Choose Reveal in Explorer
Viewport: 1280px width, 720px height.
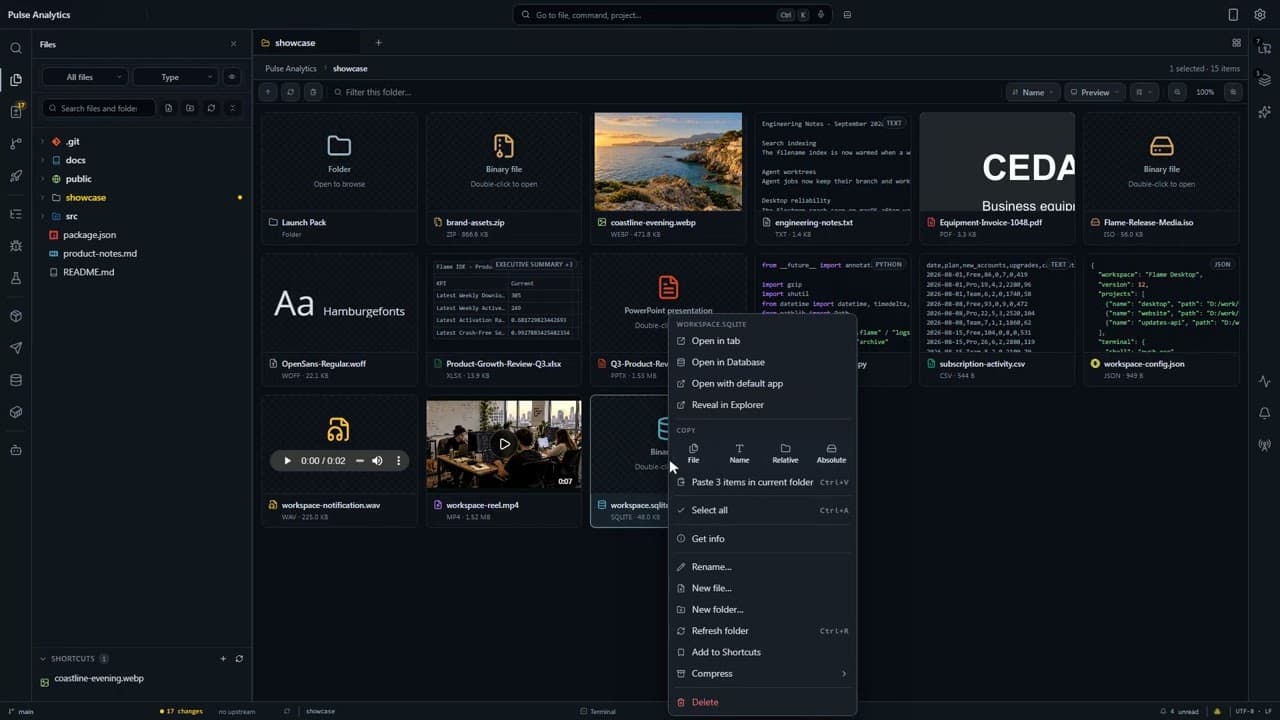point(763,405)
